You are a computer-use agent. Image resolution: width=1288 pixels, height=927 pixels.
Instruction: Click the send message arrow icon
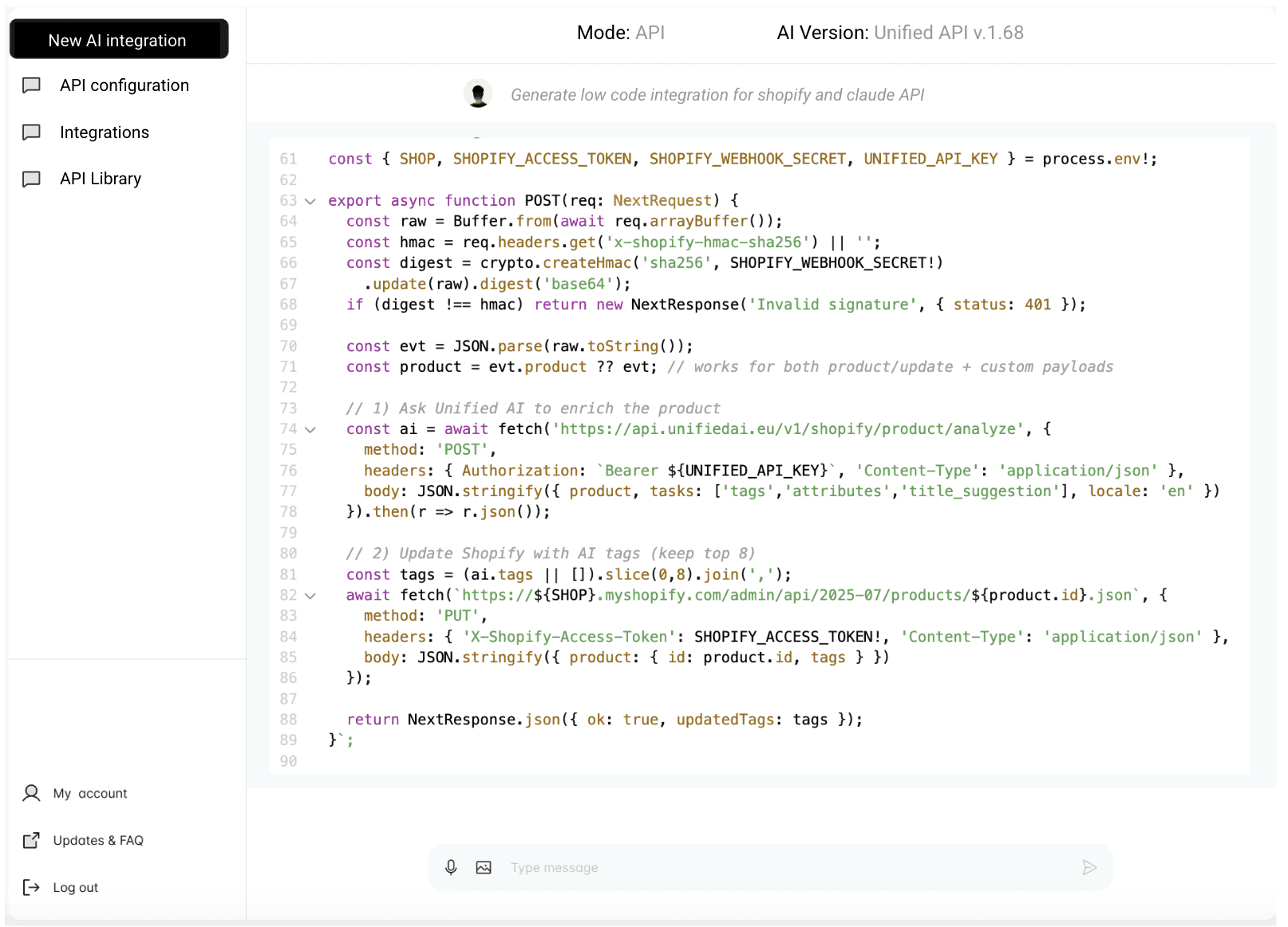point(1089,867)
